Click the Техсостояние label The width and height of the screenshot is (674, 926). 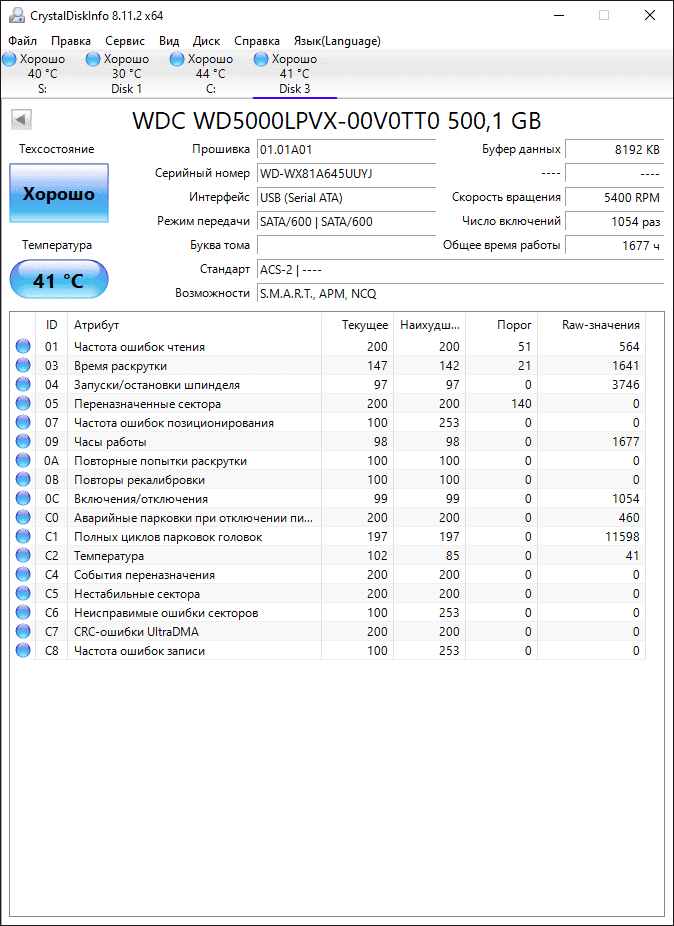(57, 149)
